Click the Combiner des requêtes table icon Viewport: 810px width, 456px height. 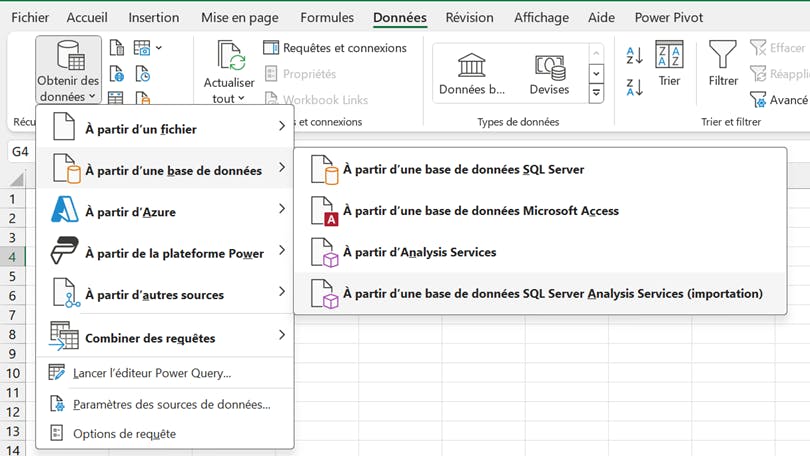coord(64,336)
